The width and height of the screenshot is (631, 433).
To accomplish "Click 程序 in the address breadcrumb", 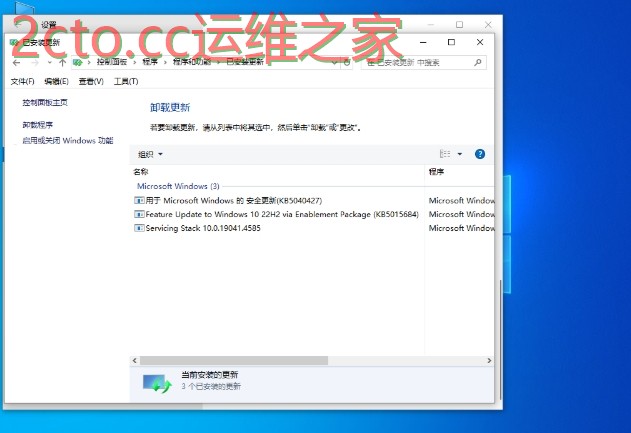I will coord(150,62).
